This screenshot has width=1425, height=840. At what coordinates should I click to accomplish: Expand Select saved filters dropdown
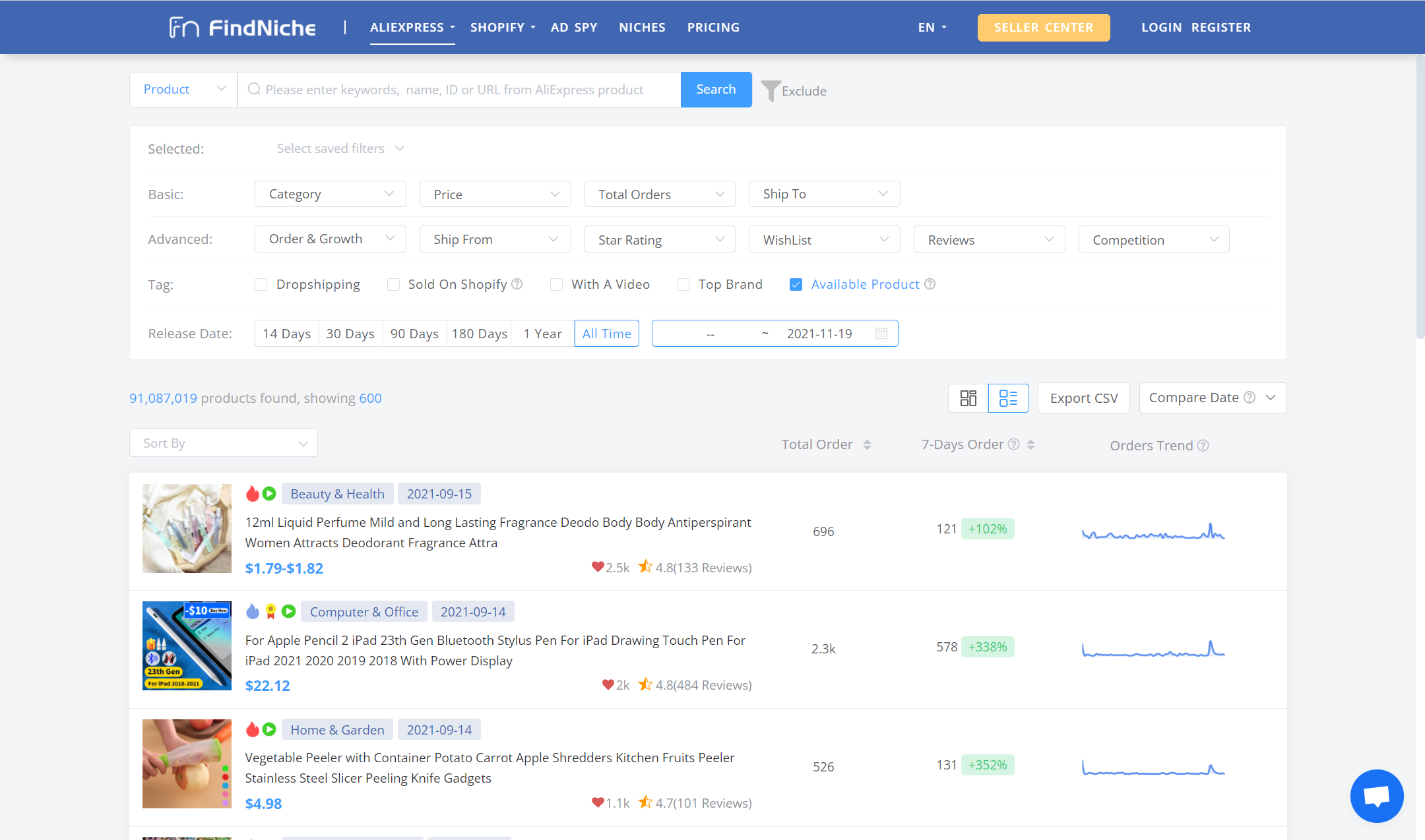click(340, 148)
